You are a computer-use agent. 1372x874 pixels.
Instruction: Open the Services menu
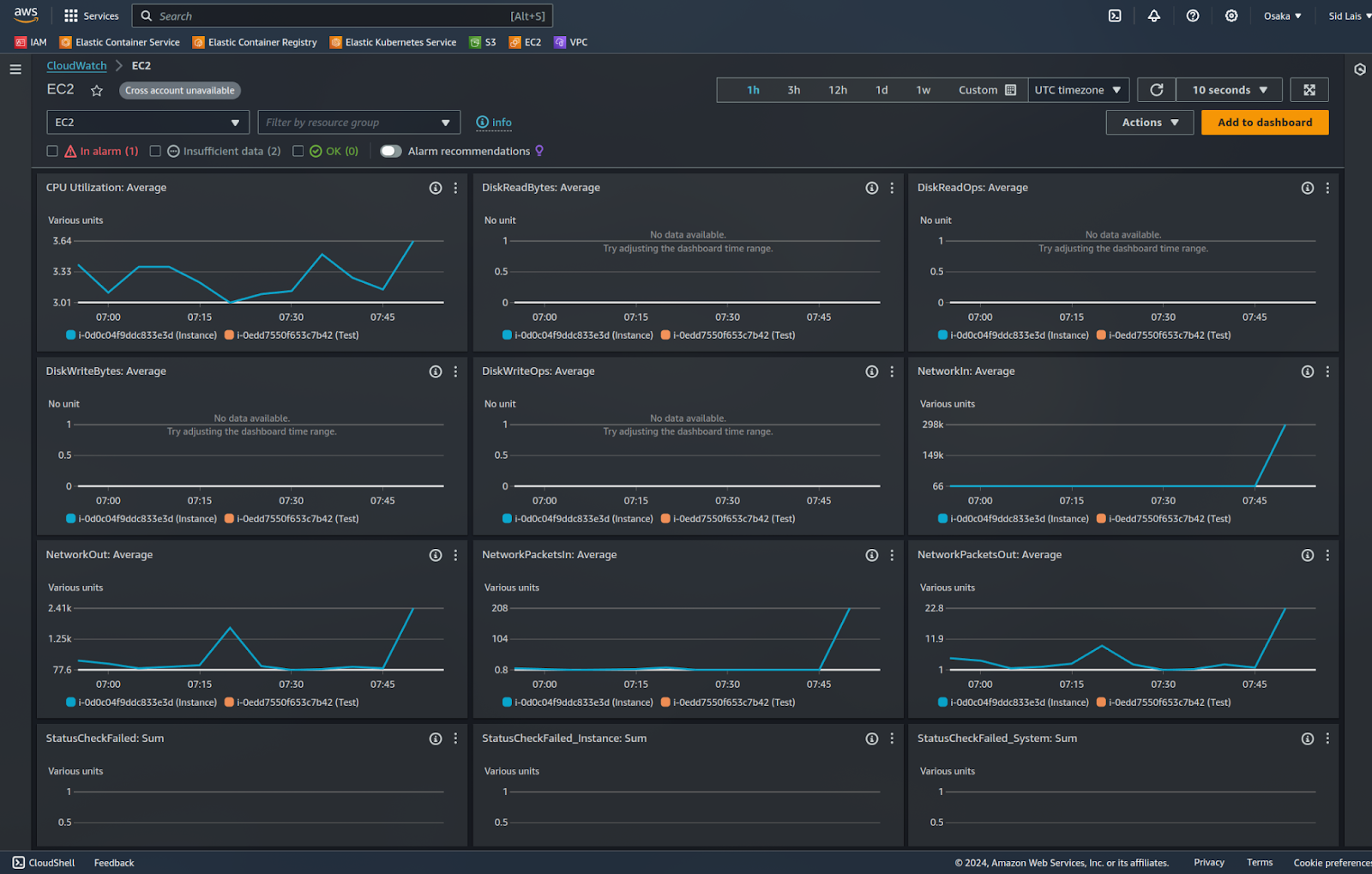coord(91,15)
